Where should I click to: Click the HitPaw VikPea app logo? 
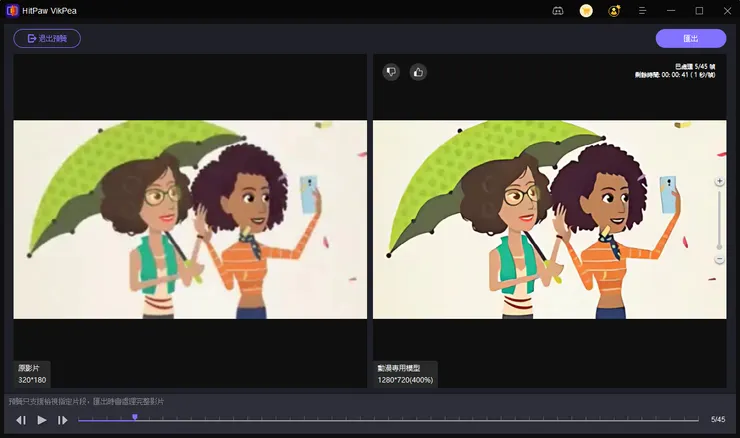click(x=12, y=10)
